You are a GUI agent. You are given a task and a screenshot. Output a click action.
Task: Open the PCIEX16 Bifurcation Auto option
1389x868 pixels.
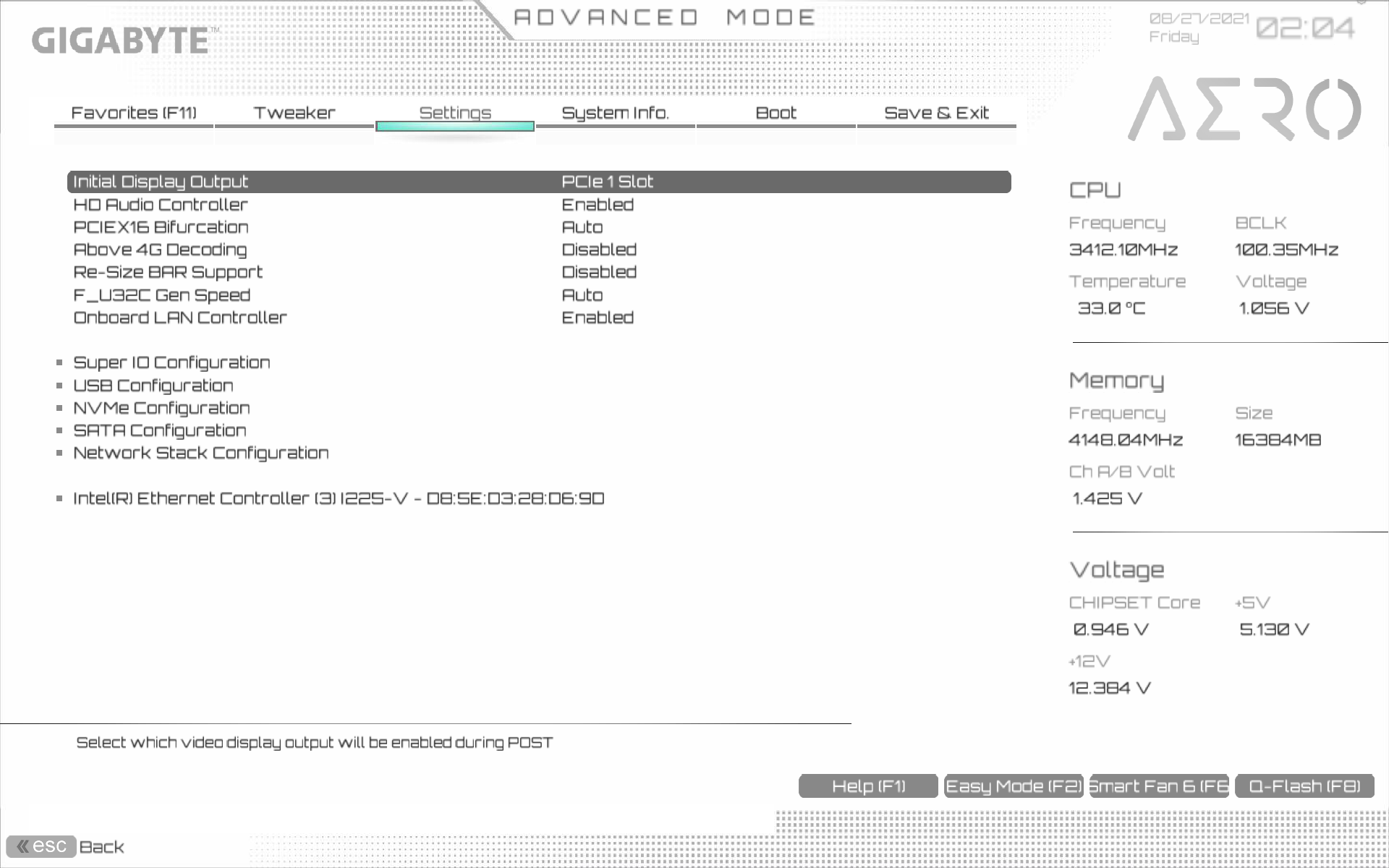tap(582, 227)
